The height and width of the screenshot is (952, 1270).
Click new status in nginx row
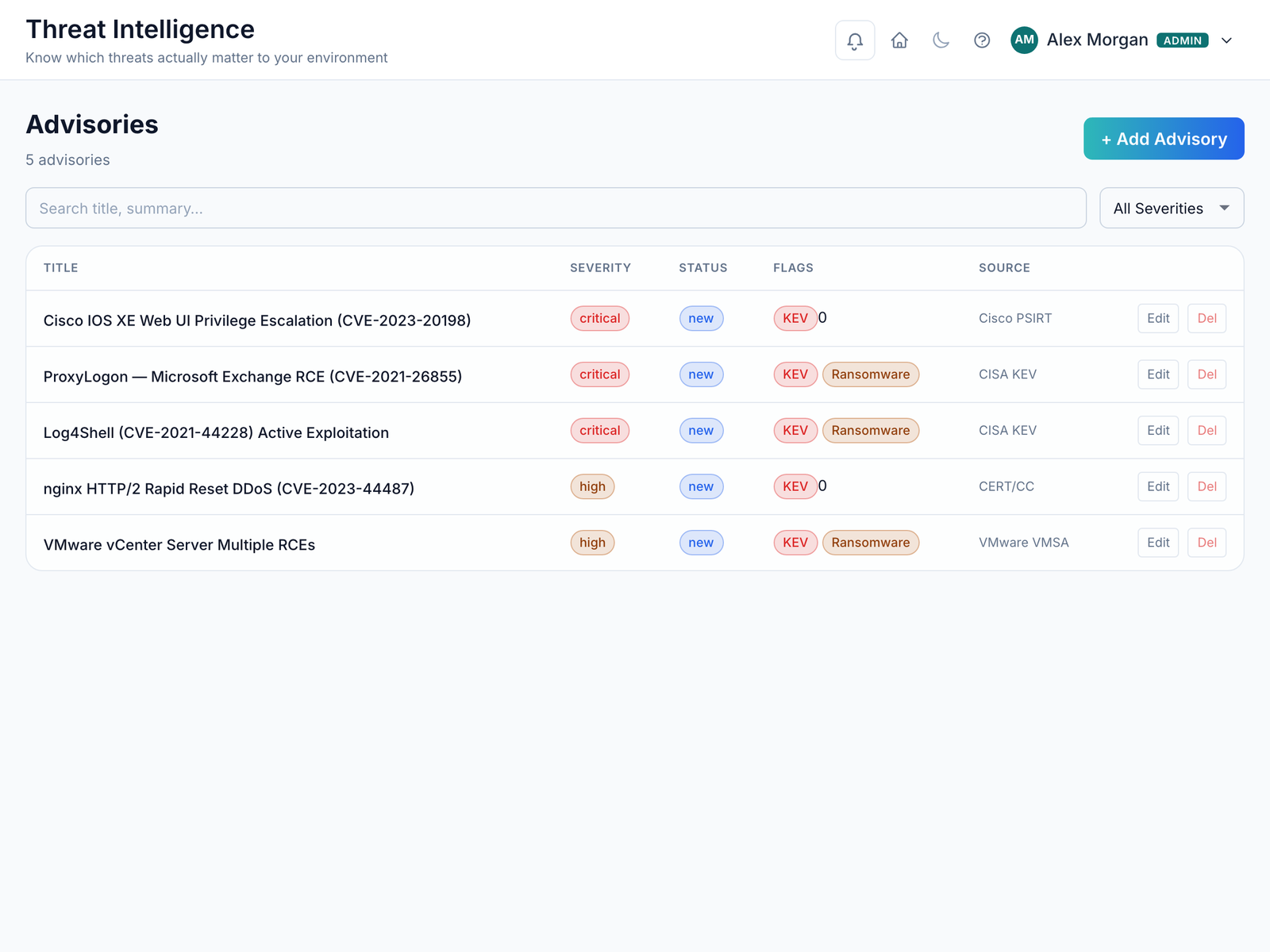click(701, 486)
